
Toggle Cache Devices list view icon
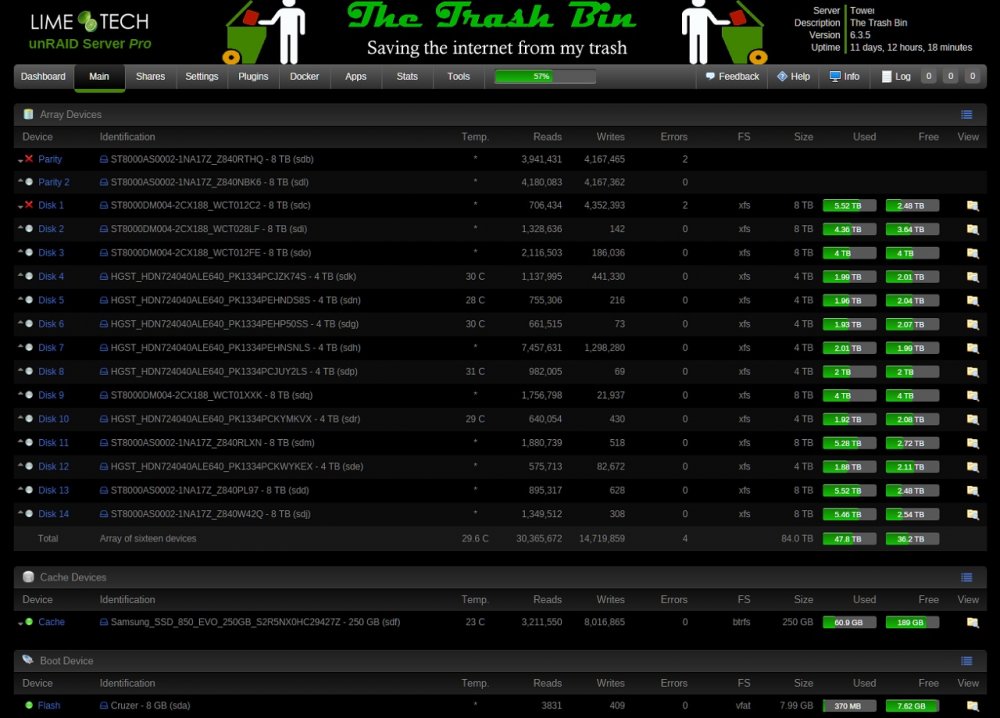[x=966, y=578]
